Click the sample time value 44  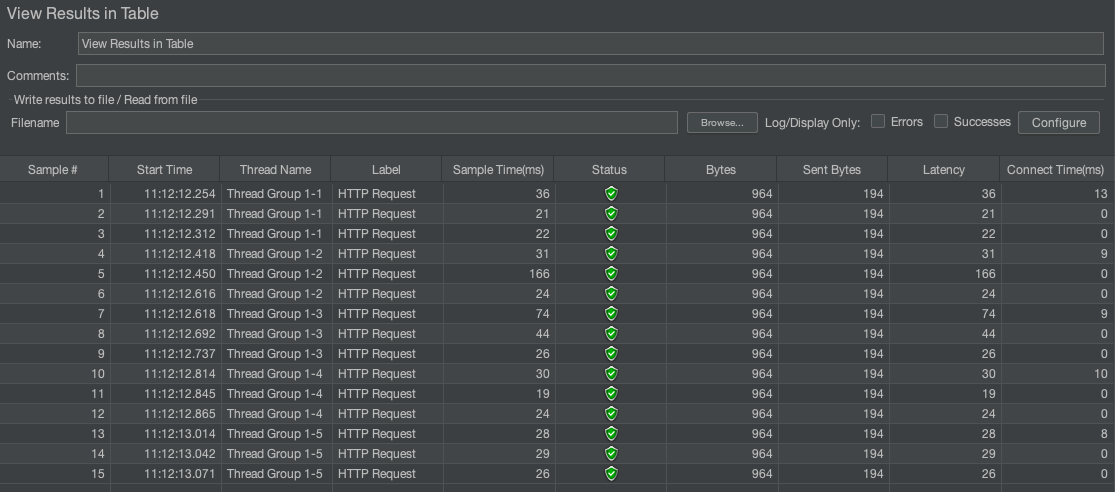(498, 333)
